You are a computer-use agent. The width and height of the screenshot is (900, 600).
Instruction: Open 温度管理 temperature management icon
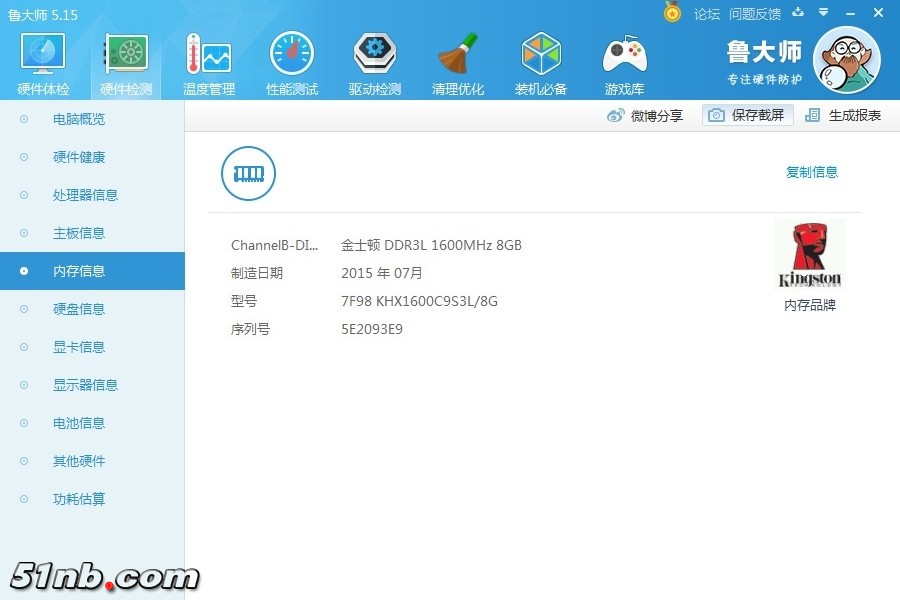click(208, 62)
